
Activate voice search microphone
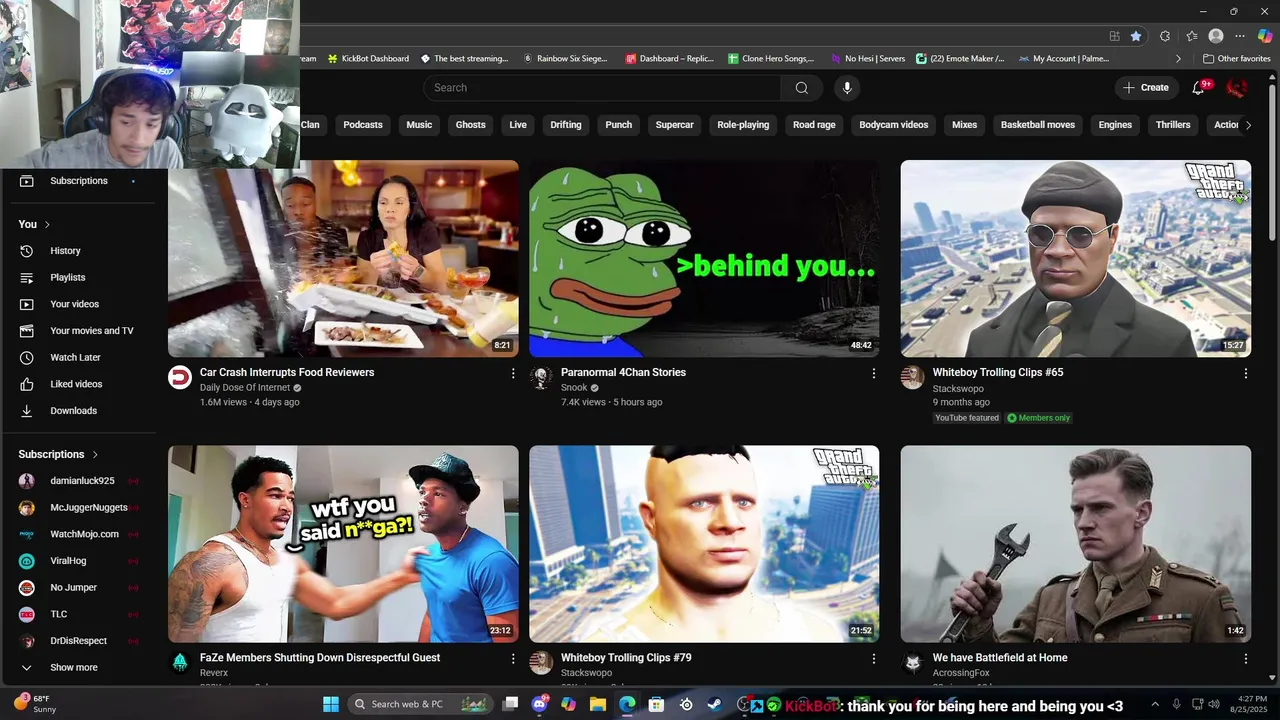click(847, 88)
